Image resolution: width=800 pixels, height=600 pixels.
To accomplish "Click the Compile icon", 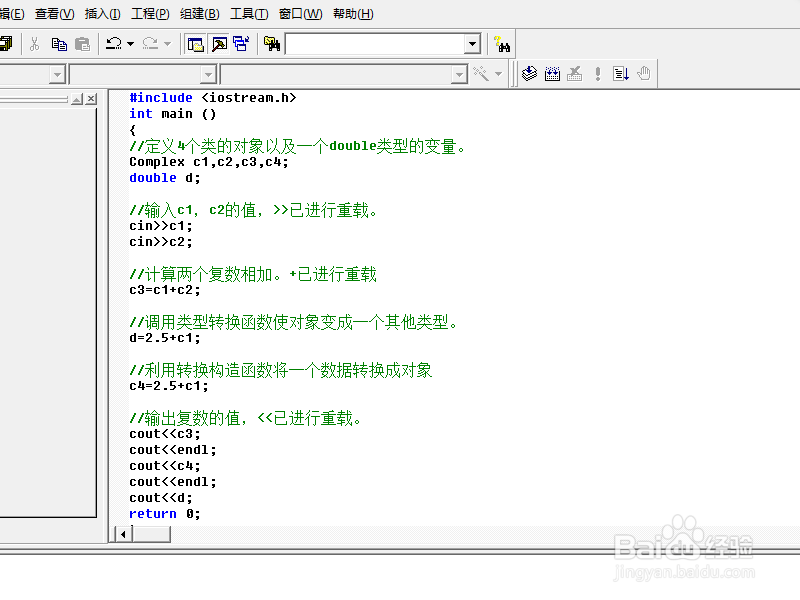I will pyautogui.click(x=530, y=74).
